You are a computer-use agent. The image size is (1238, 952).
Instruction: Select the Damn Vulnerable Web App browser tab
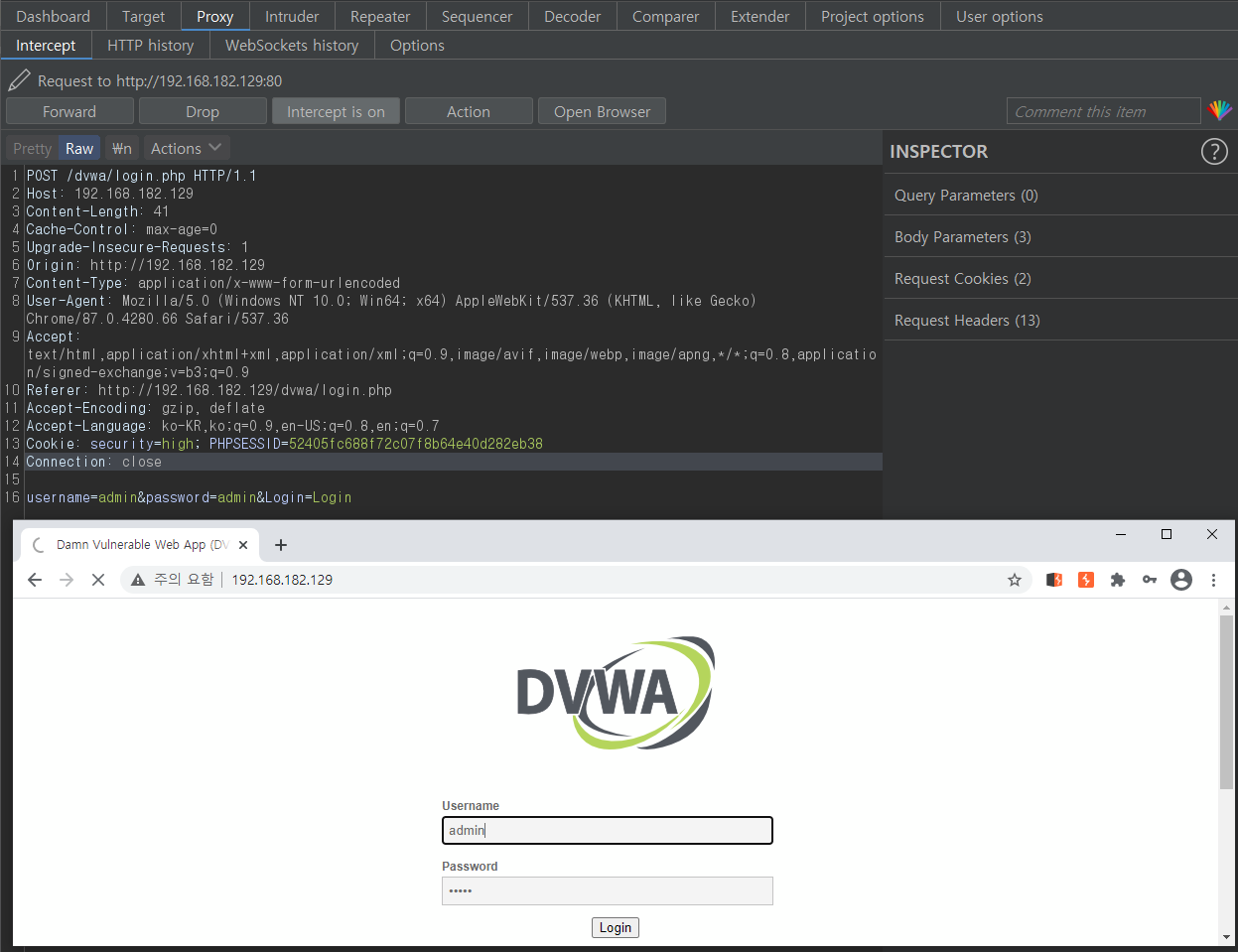pyautogui.click(x=139, y=545)
